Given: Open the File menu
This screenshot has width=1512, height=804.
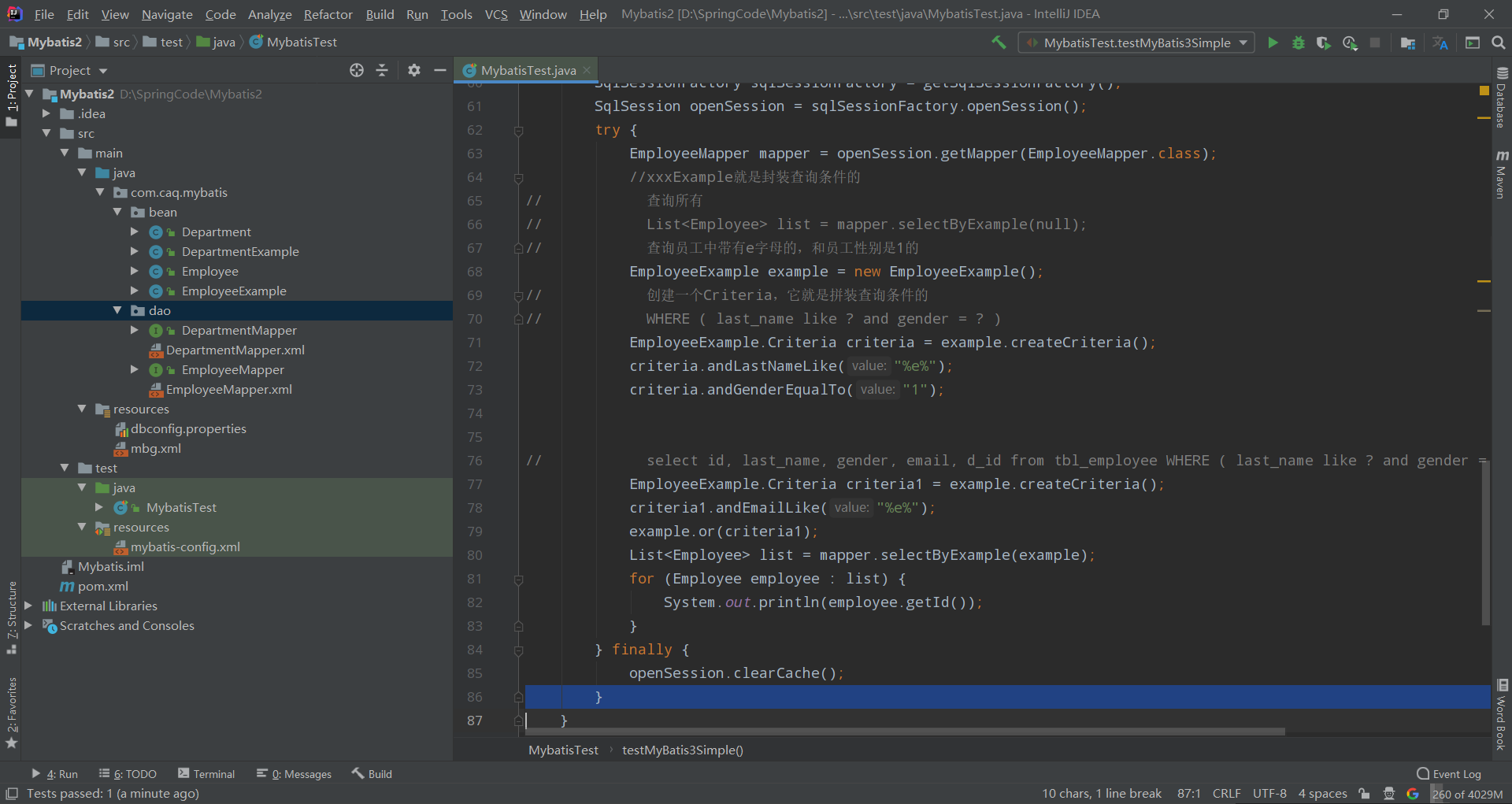Looking at the screenshot, I should click(x=44, y=14).
